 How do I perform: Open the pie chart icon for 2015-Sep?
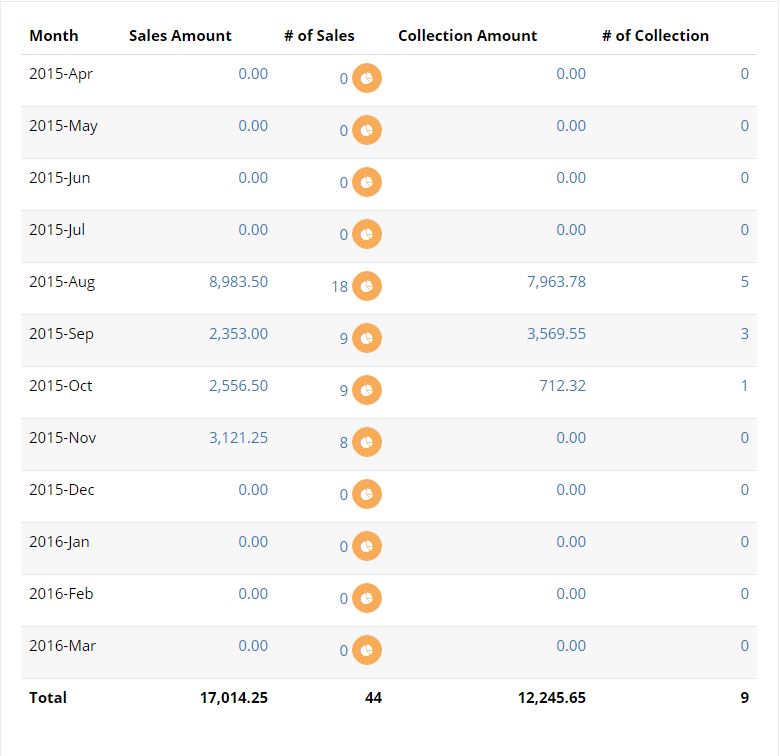367,338
